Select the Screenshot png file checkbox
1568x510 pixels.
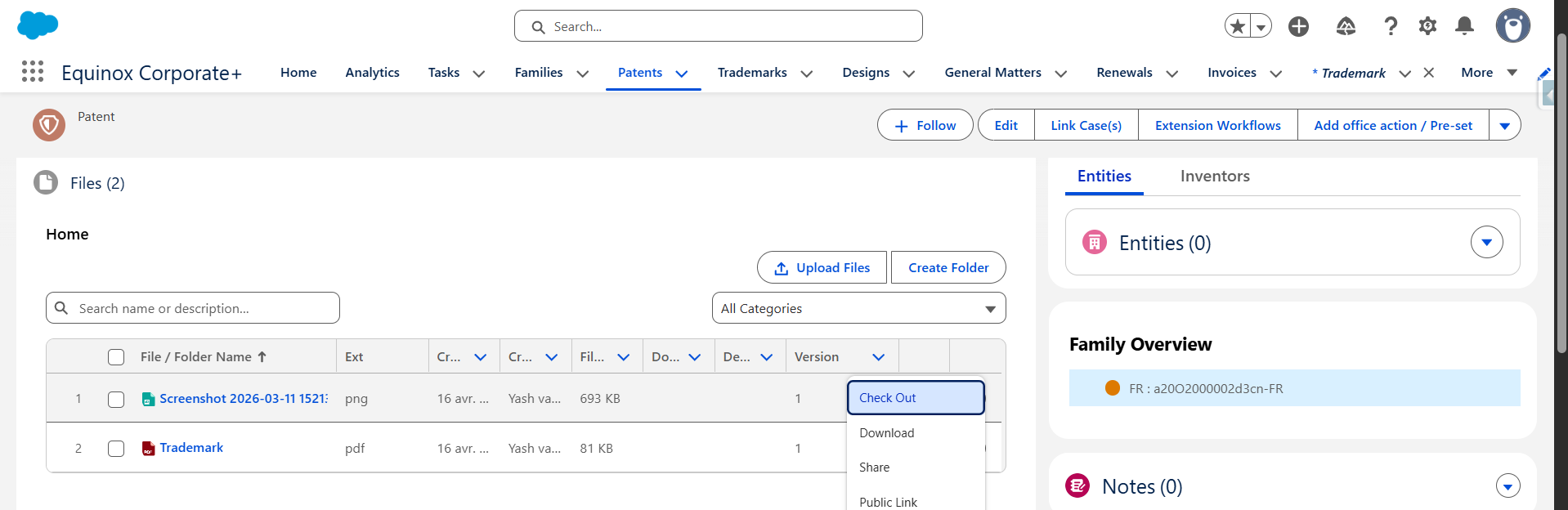pos(116,399)
